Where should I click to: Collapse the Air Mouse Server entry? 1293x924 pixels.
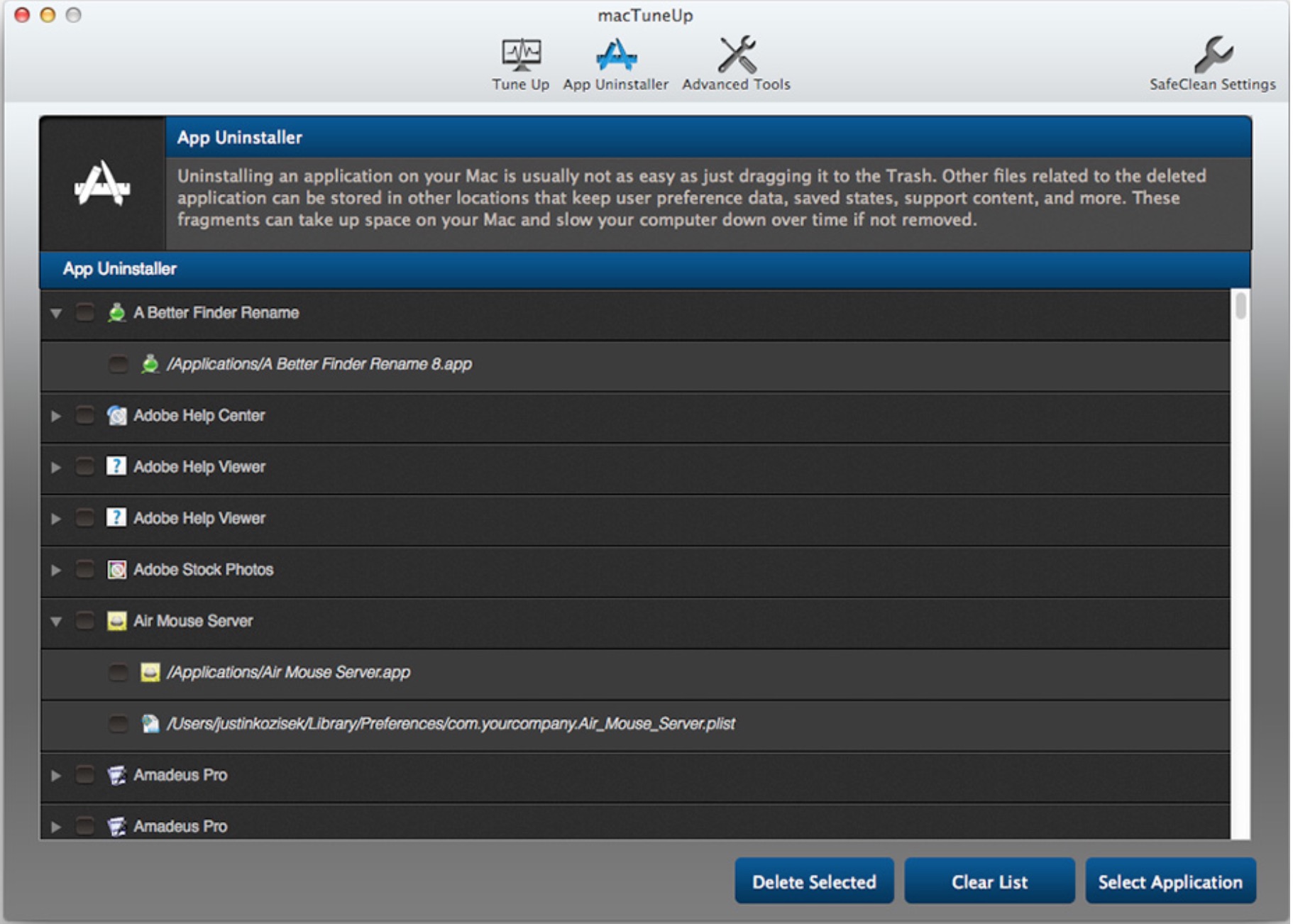pyautogui.click(x=56, y=622)
